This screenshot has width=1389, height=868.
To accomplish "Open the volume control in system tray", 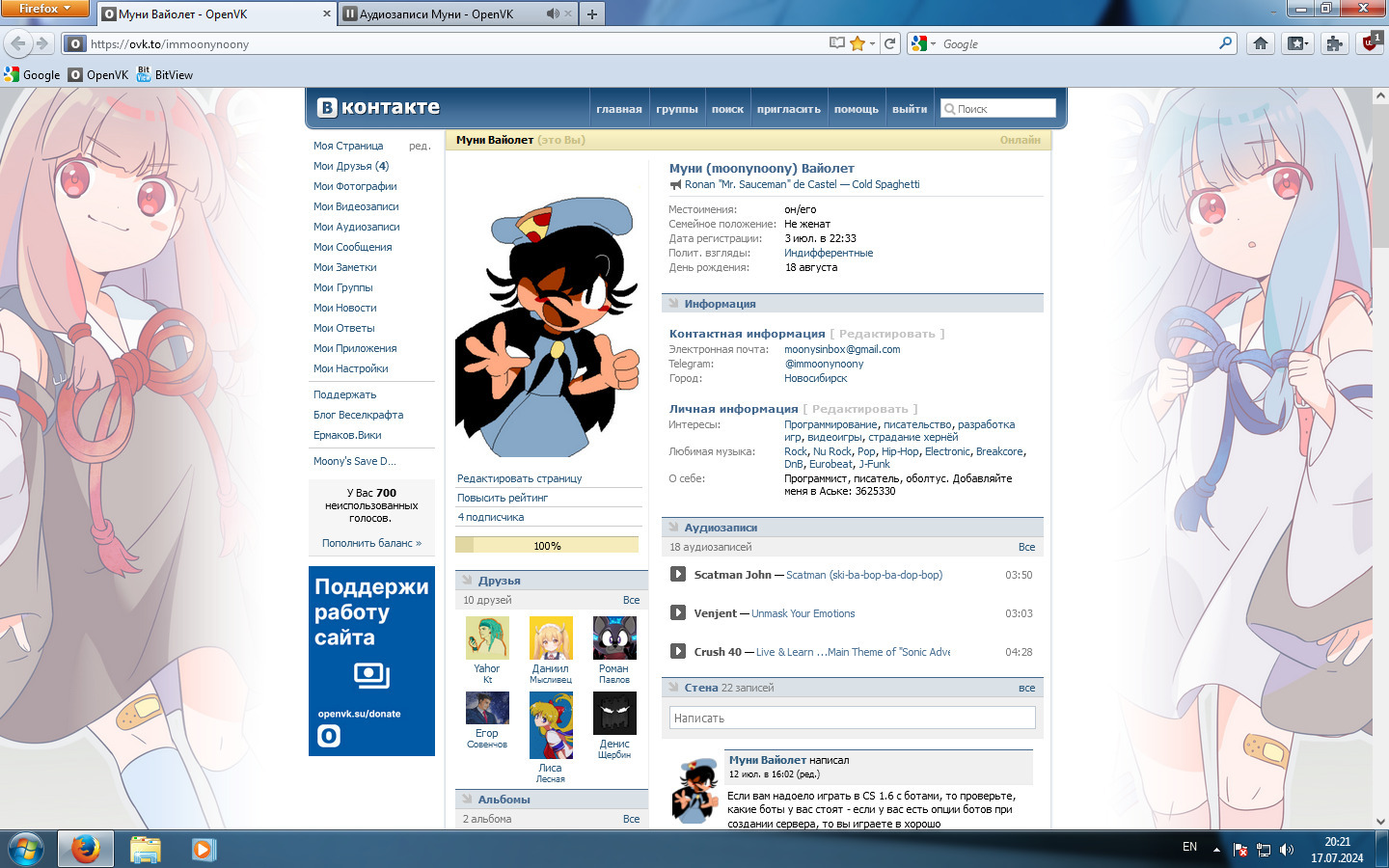I will (1286, 850).
